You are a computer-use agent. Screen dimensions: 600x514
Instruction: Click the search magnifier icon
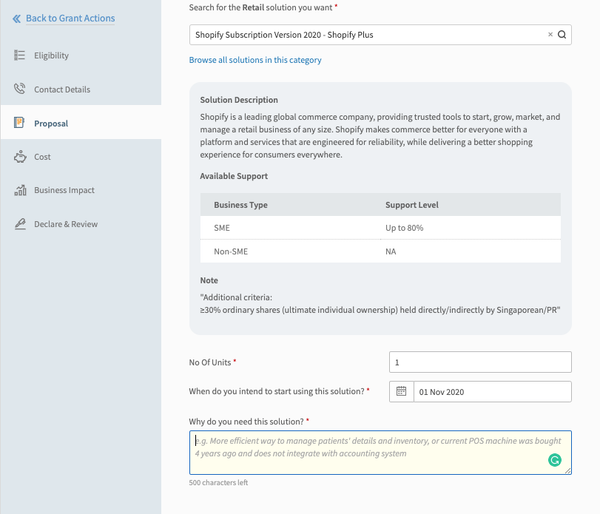pos(562,34)
